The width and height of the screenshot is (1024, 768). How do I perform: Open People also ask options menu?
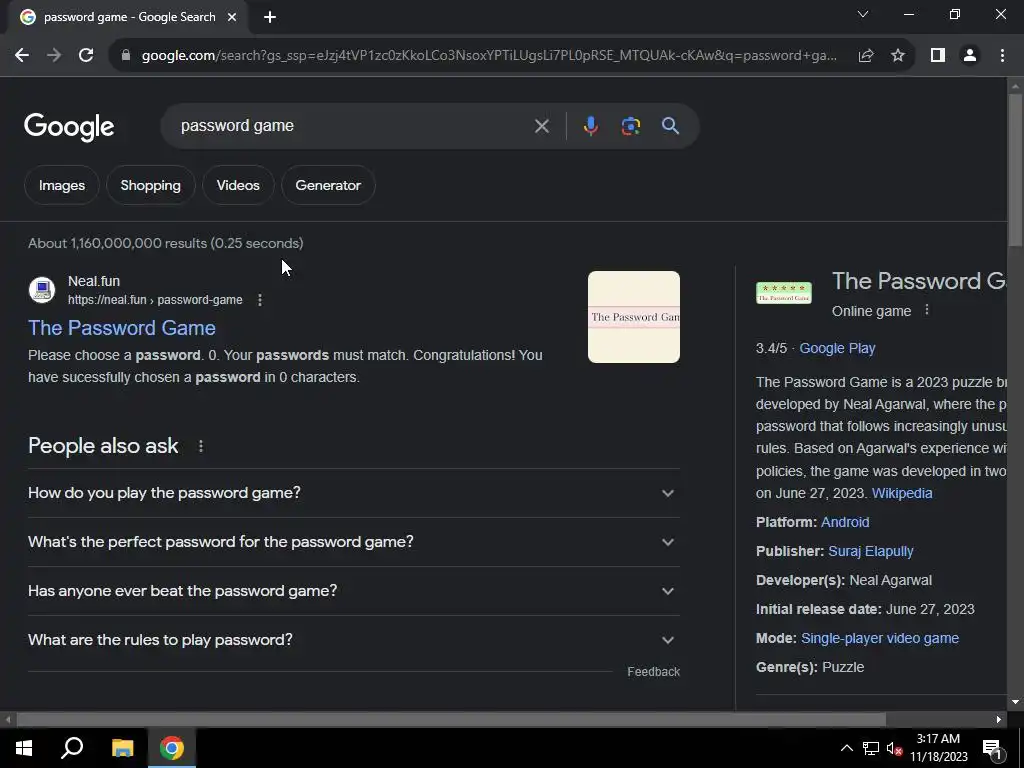(x=200, y=446)
